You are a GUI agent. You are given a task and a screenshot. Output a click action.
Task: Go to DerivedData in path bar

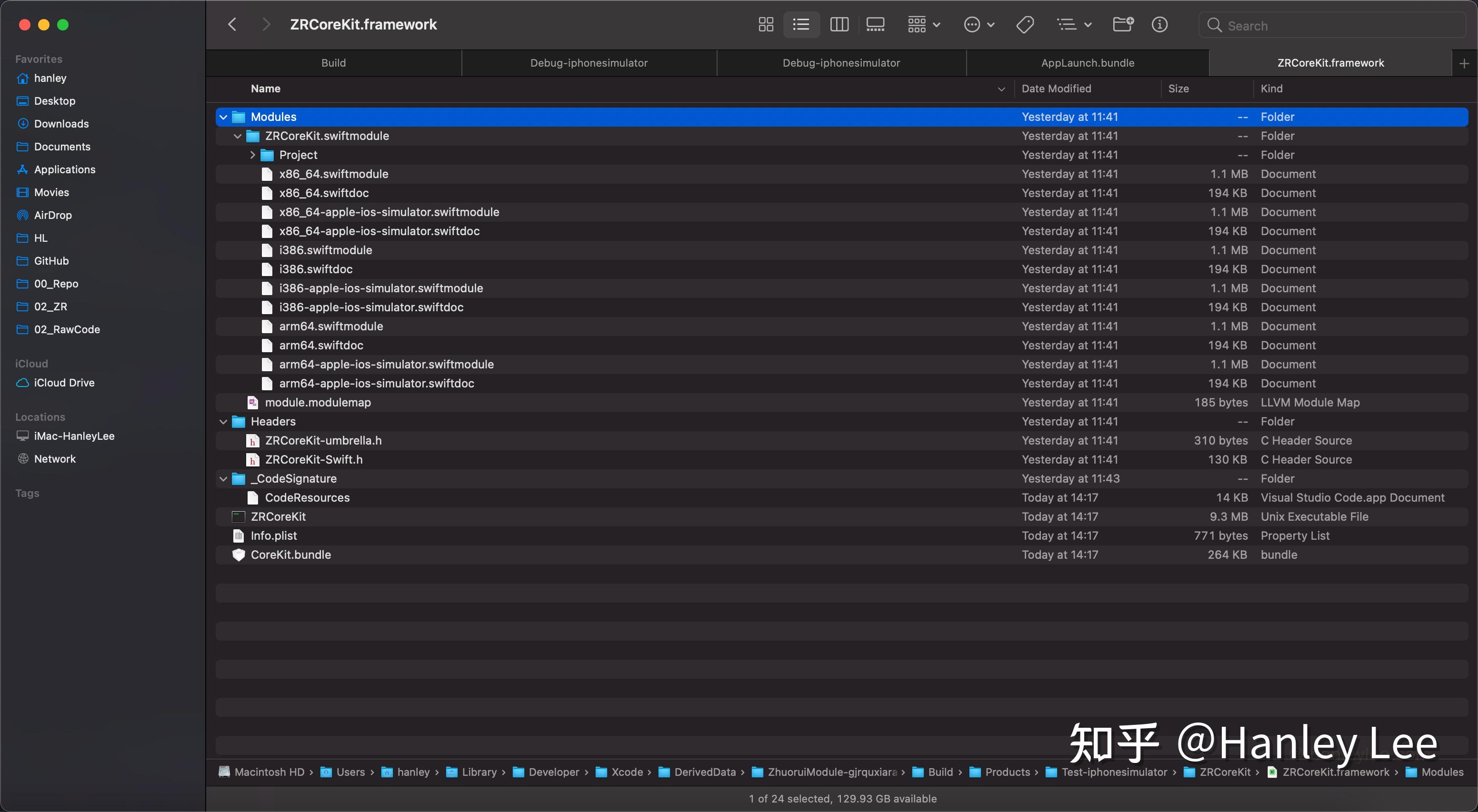coord(705,772)
